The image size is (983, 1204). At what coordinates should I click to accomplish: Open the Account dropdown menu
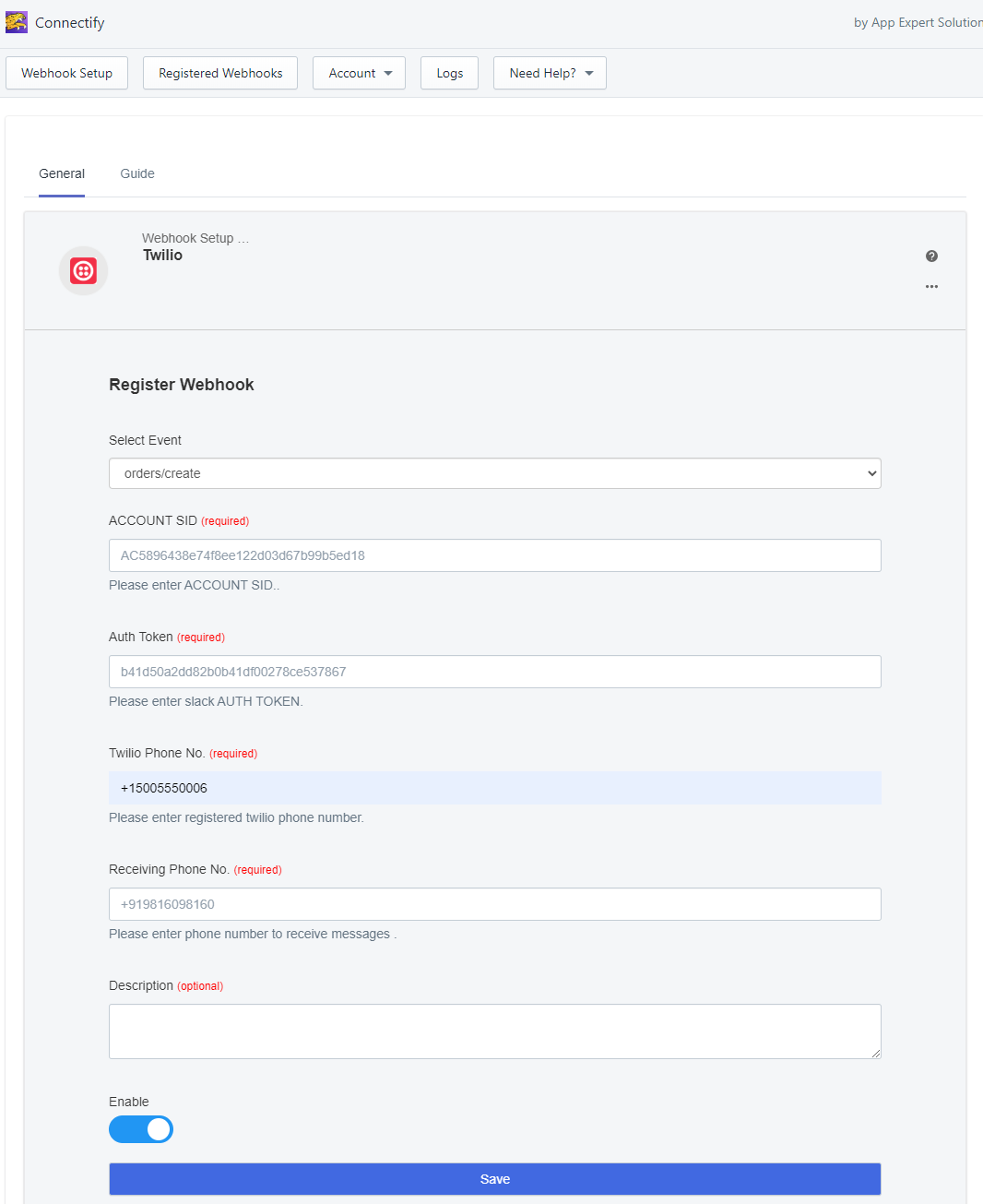pos(359,73)
